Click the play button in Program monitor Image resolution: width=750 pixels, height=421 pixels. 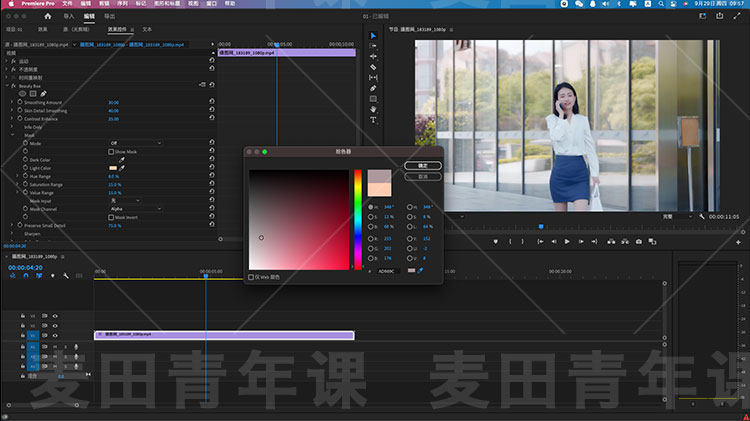567,241
